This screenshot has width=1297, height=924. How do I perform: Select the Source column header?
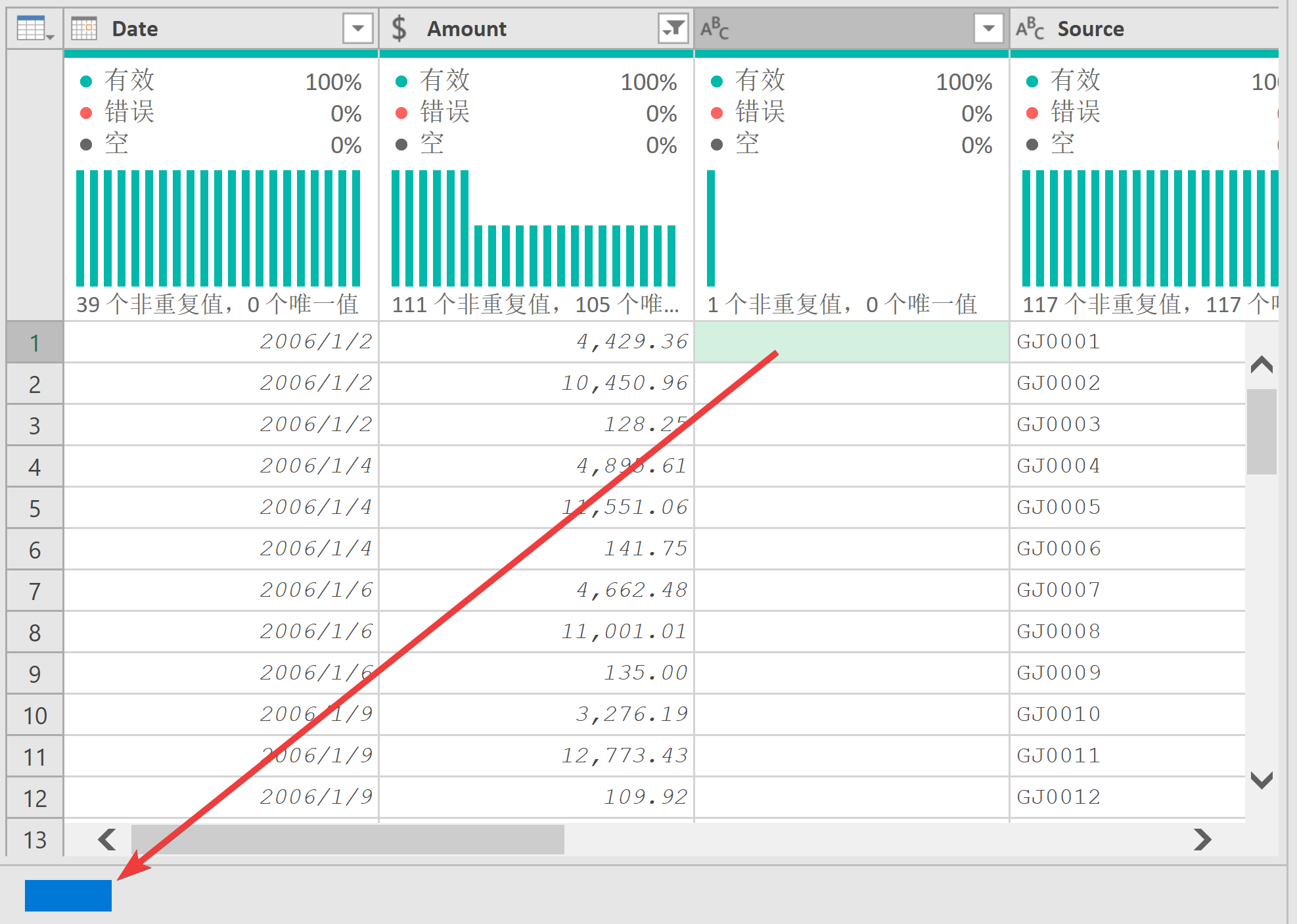[1091, 29]
